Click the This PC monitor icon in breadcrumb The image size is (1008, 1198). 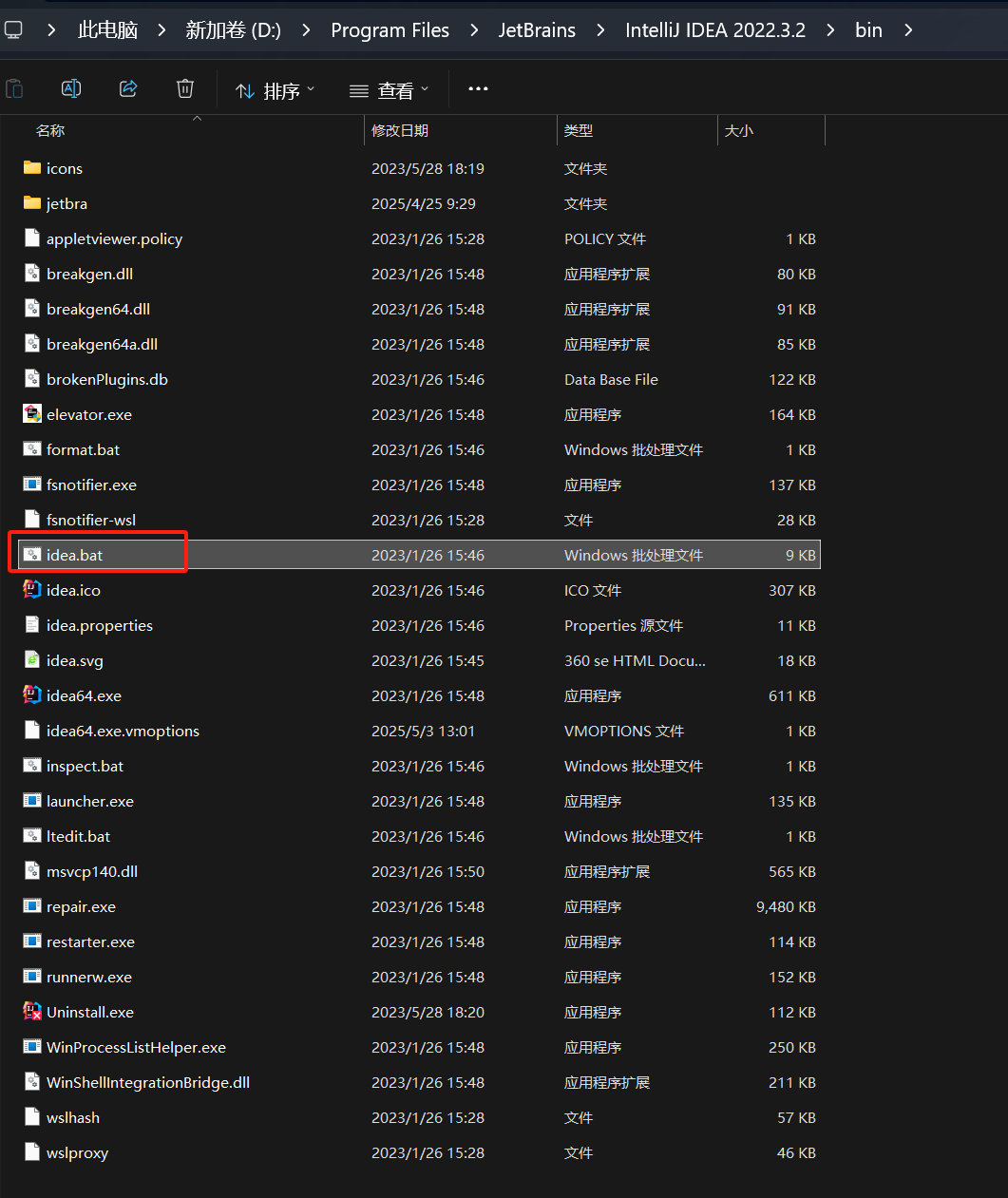(13, 30)
